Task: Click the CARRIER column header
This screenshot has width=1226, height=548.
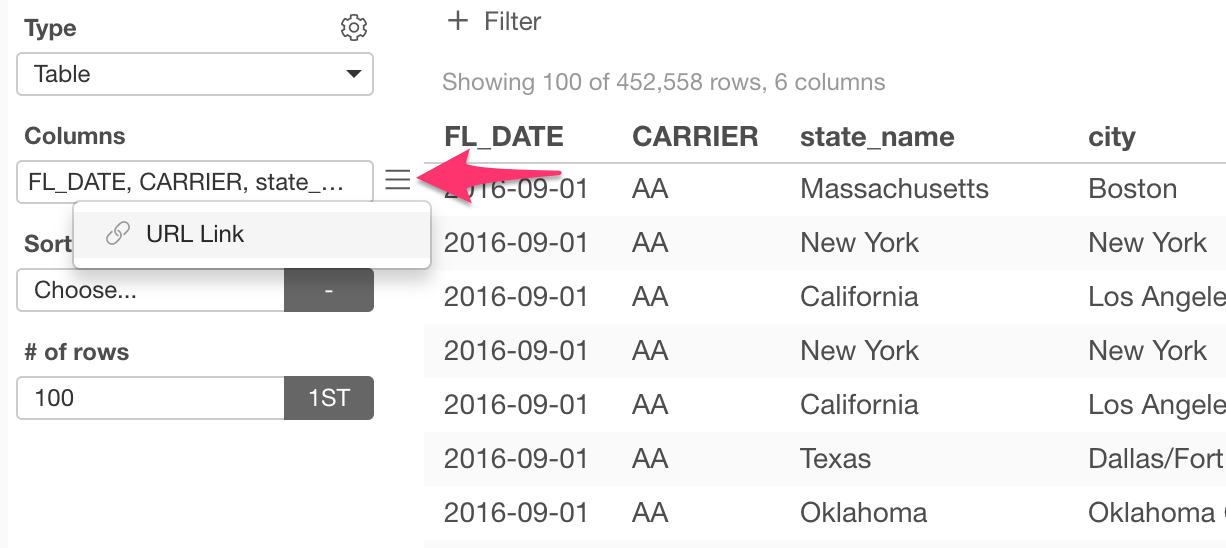Action: coord(695,137)
